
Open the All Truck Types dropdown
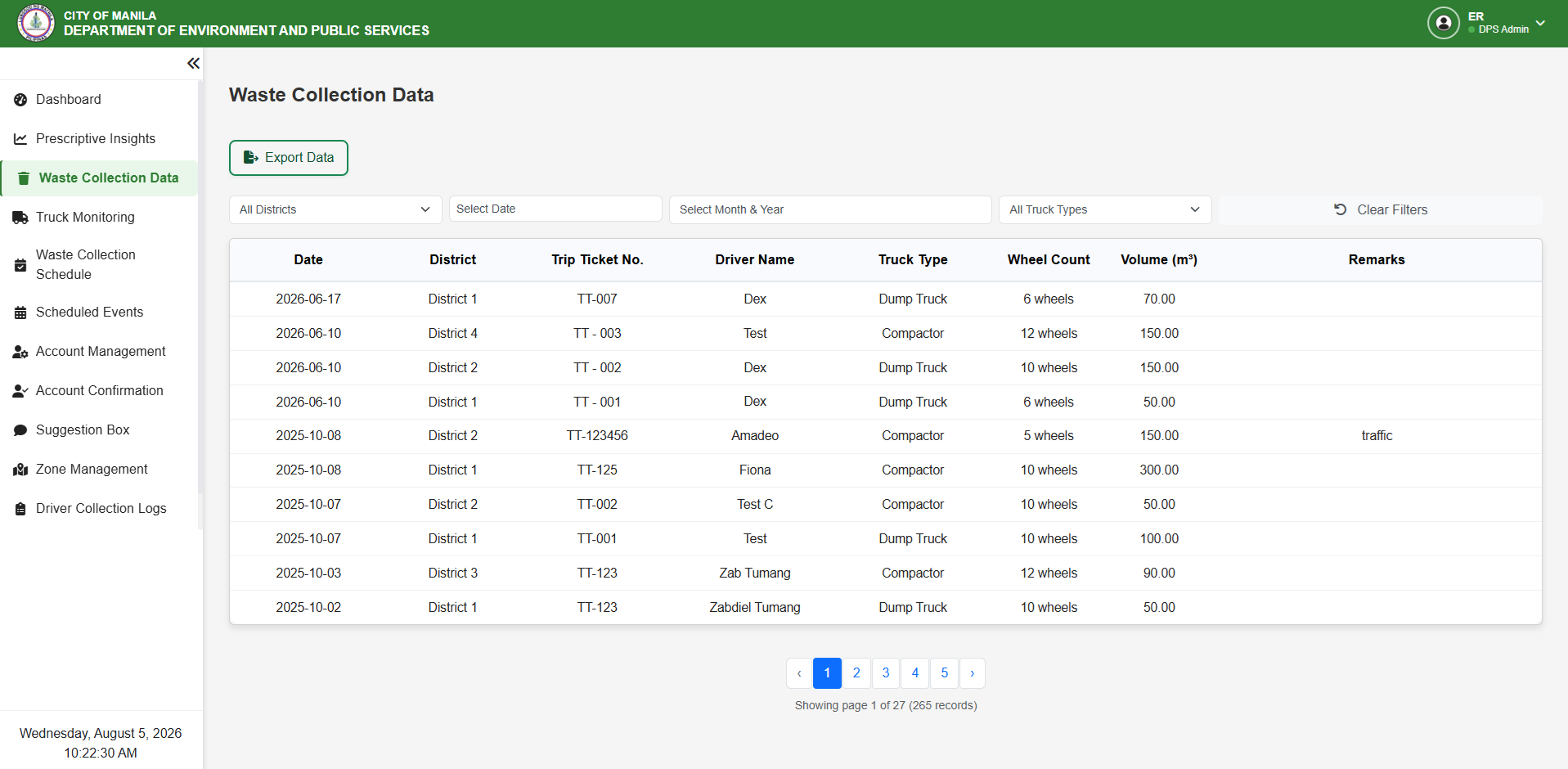click(1105, 209)
